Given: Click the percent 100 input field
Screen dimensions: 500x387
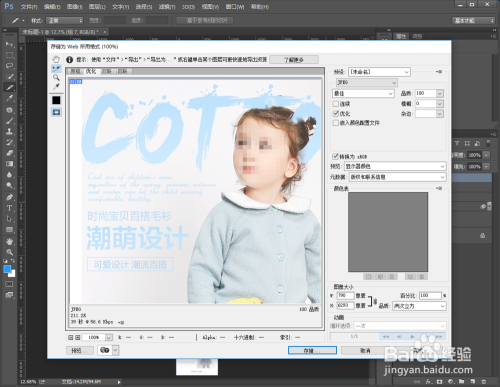Looking at the screenshot, I should 430,295.
